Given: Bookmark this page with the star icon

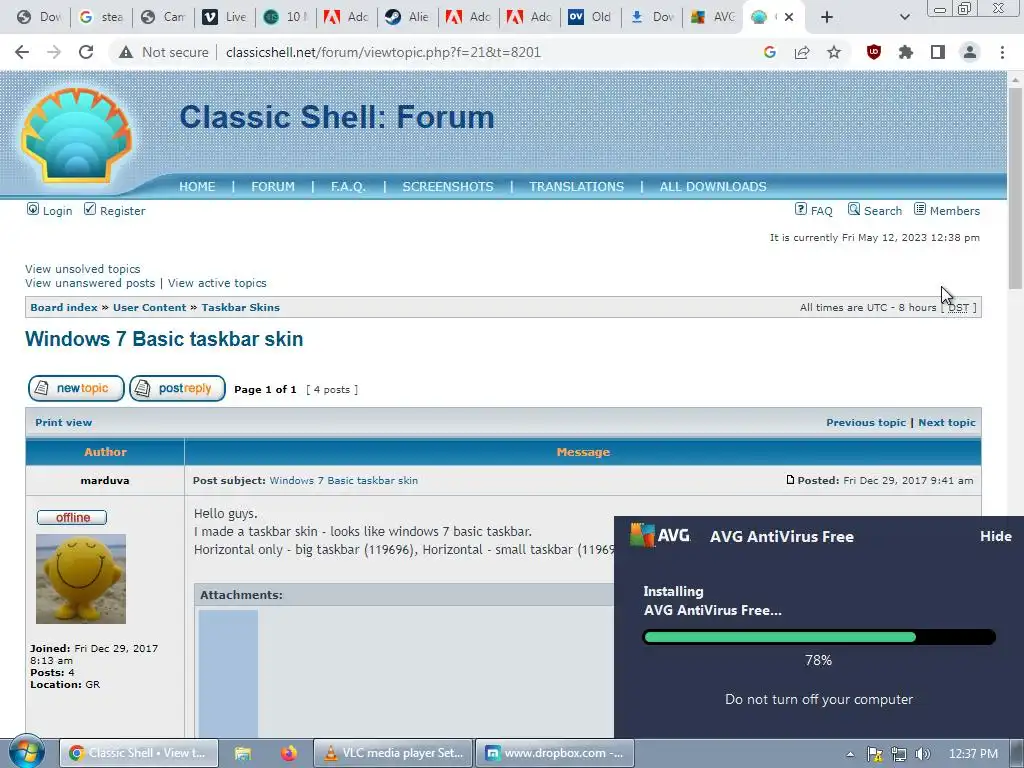Looking at the screenshot, I should pos(834,52).
